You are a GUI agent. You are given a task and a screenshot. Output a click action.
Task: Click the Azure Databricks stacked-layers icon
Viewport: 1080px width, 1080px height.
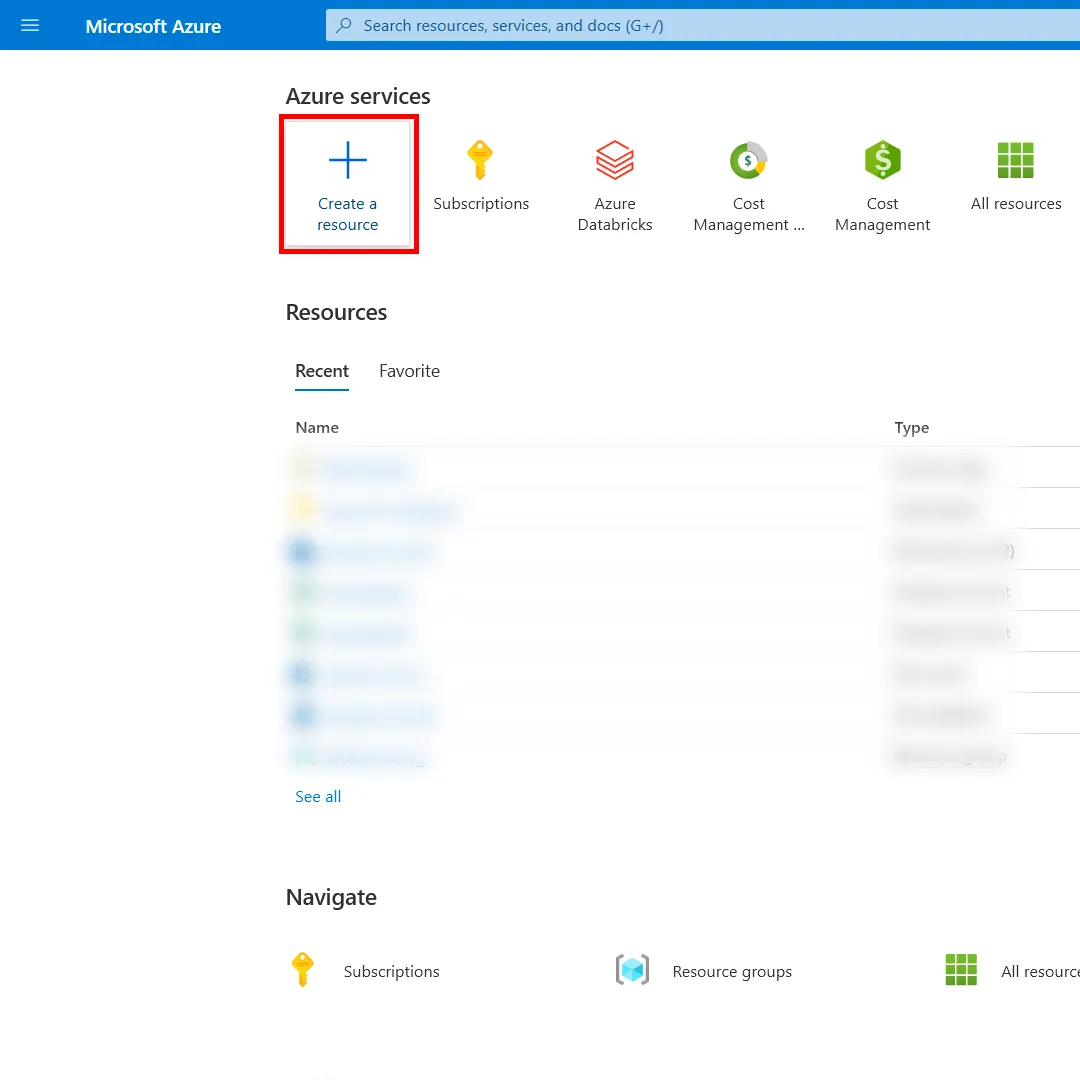coord(614,160)
